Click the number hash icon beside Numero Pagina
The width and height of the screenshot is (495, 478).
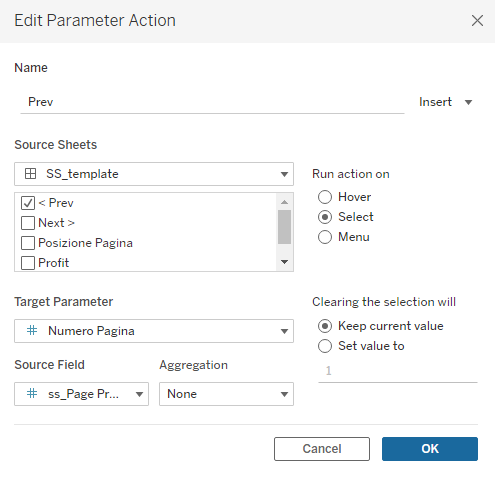pyautogui.click(x=32, y=330)
